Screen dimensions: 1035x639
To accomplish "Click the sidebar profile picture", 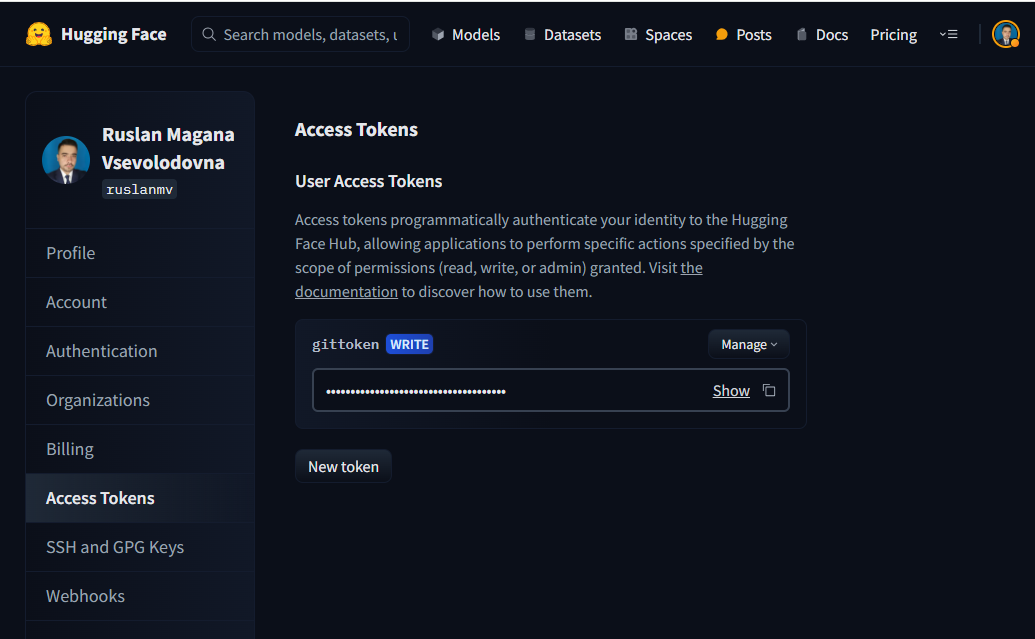I will point(66,160).
